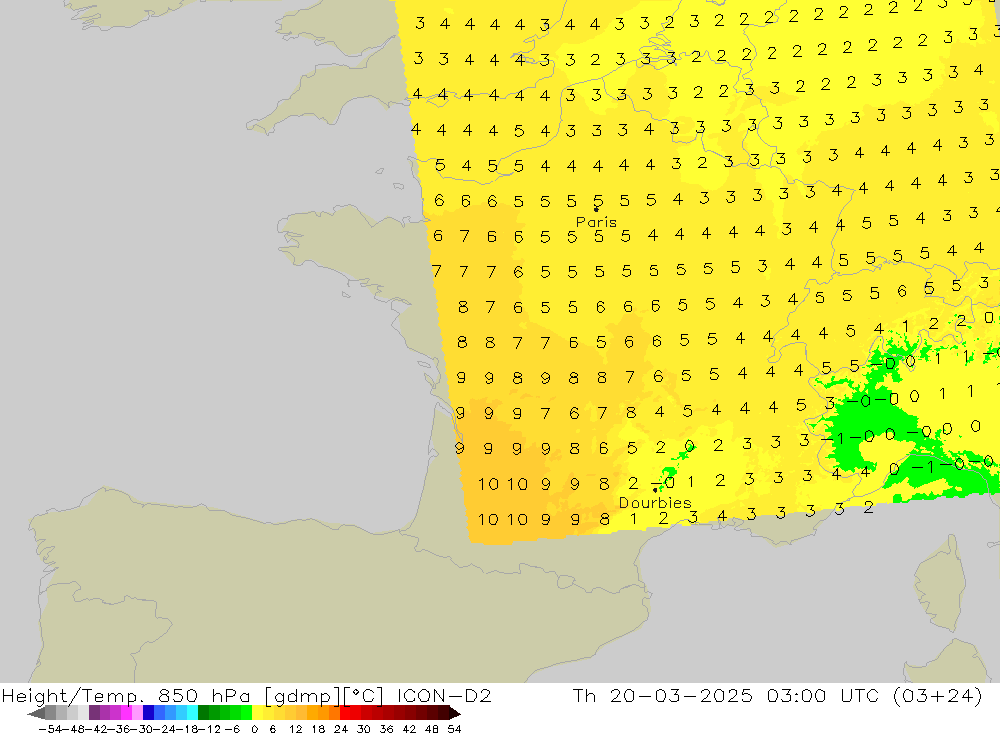Screen dimensions: 1000x733
Task: Click the '[gdmp]' unit label
Action: pyautogui.click(x=303, y=696)
